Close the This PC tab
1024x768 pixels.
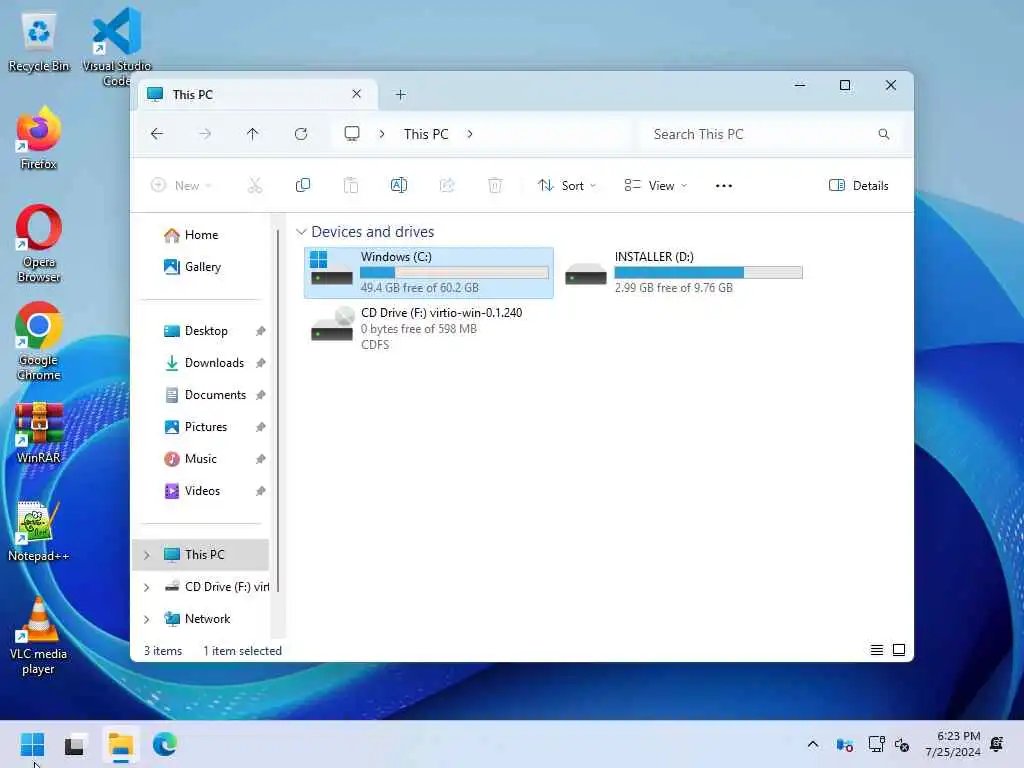[x=357, y=94]
